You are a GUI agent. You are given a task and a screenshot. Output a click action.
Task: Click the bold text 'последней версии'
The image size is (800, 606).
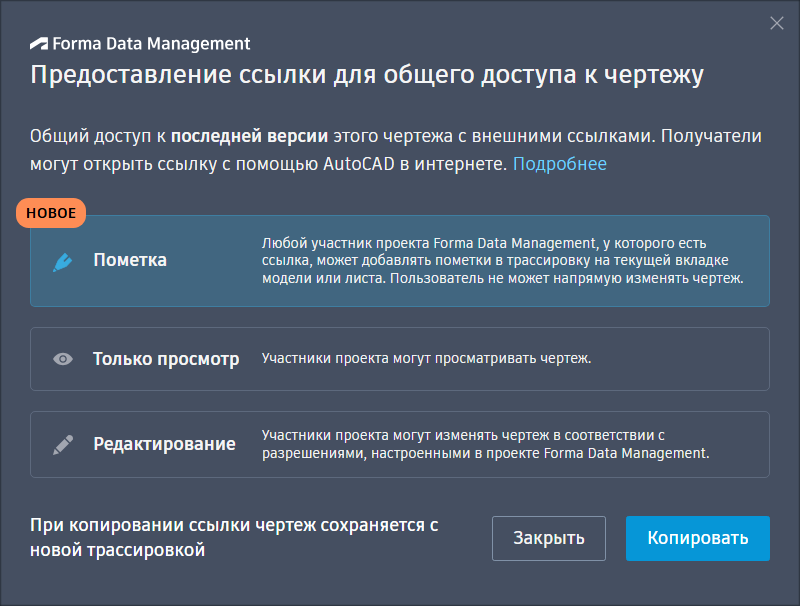[249, 136]
